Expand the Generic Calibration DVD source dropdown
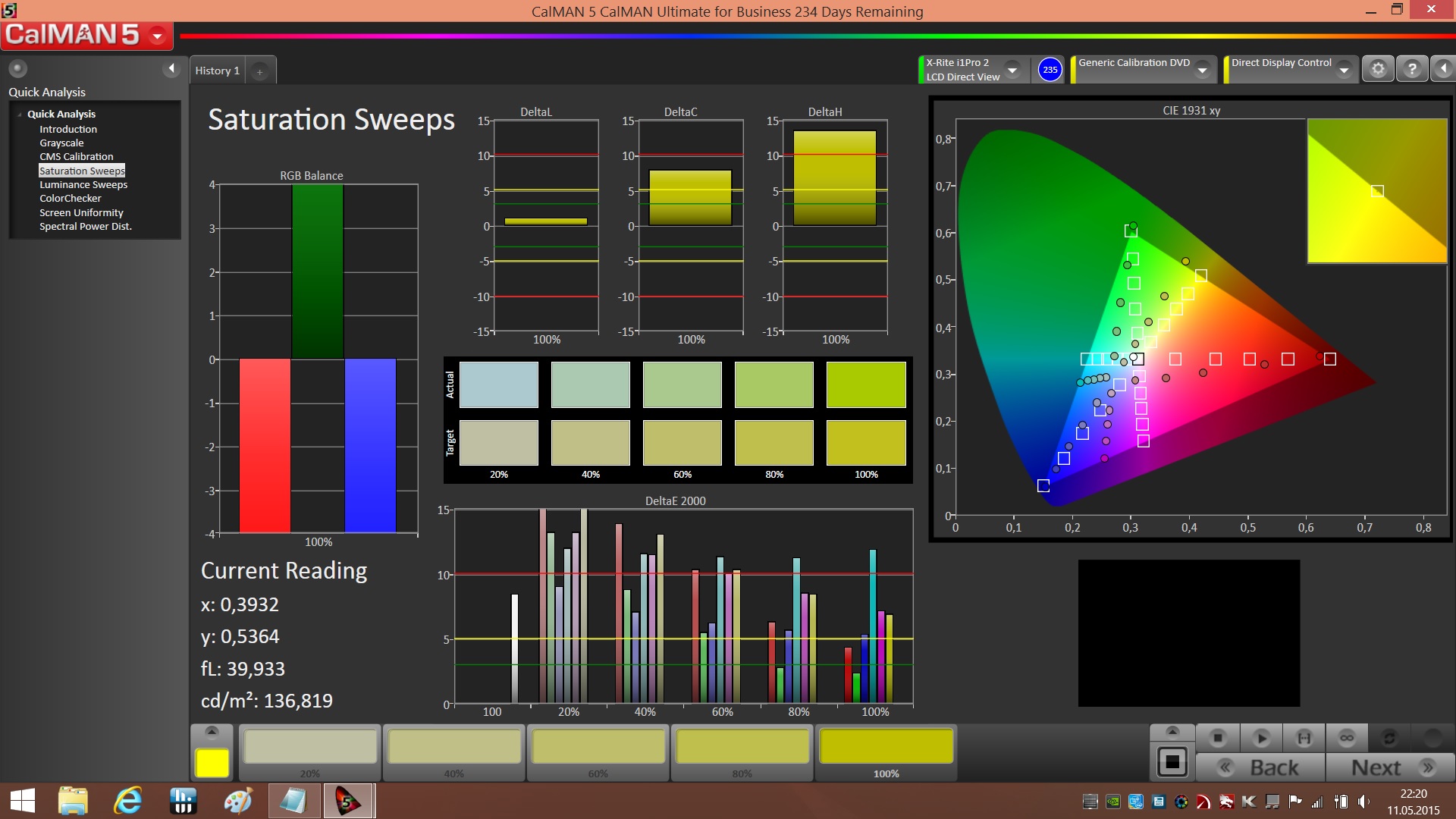Screen dimensions: 1456x819 (1202, 69)
